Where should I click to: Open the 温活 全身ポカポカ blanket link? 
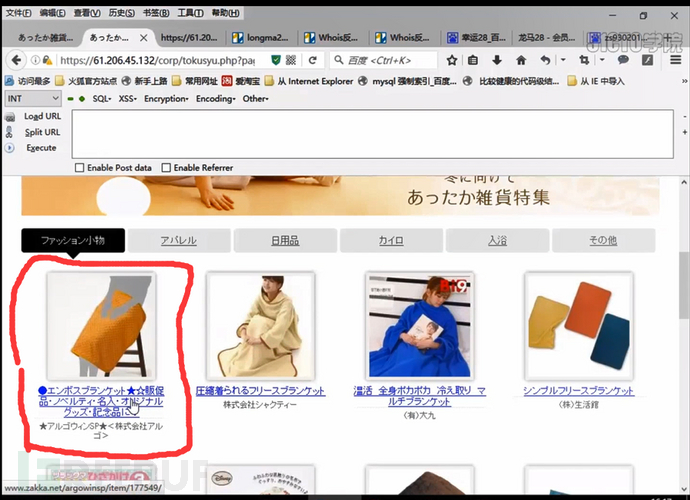[419, 396]
